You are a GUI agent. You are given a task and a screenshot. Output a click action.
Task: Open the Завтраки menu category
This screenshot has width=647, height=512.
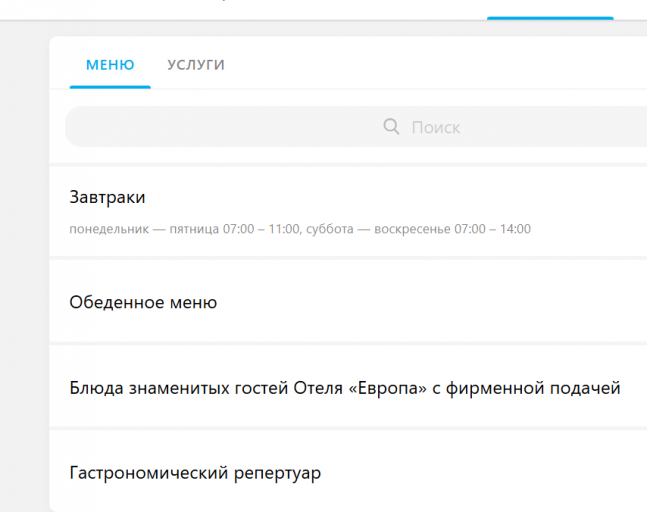pyautogui.click(x=348, y=211)
